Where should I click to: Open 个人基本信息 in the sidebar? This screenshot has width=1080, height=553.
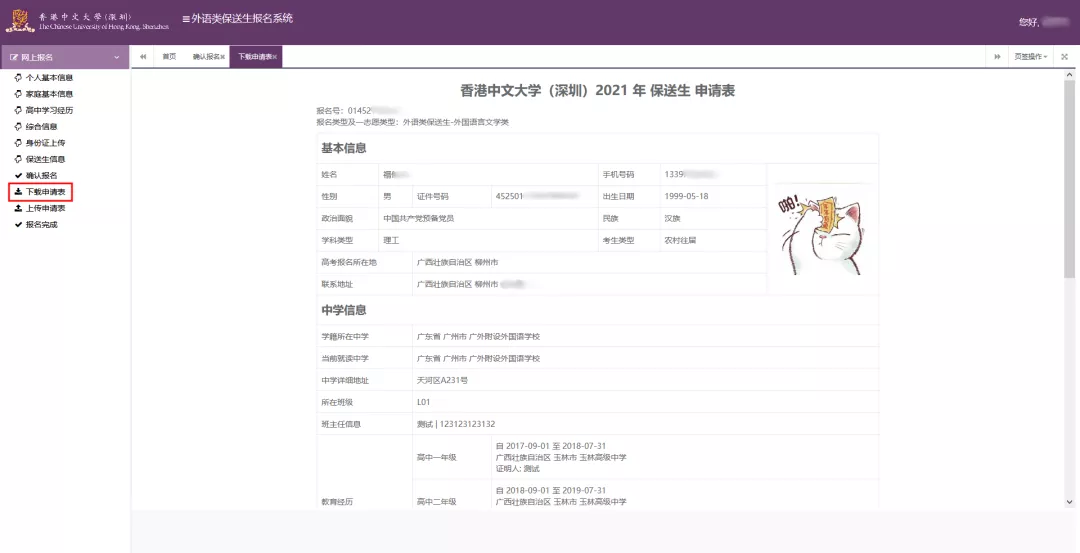(x=49, y=78)
